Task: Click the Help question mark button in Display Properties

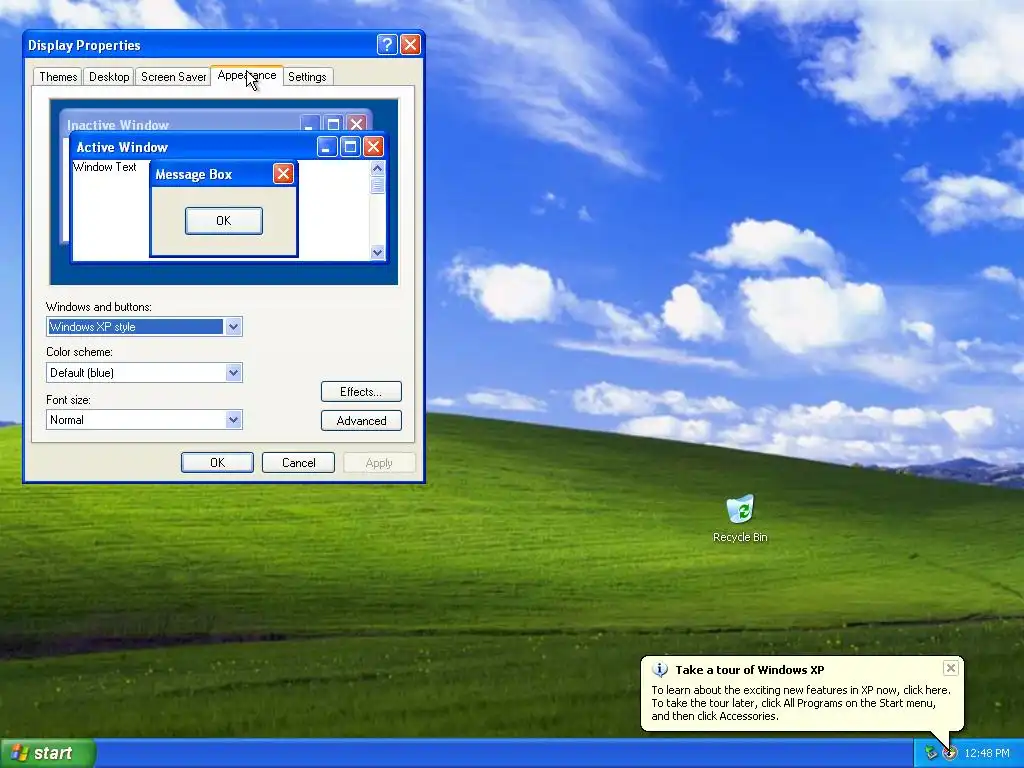Action: (x=387, y=44)
